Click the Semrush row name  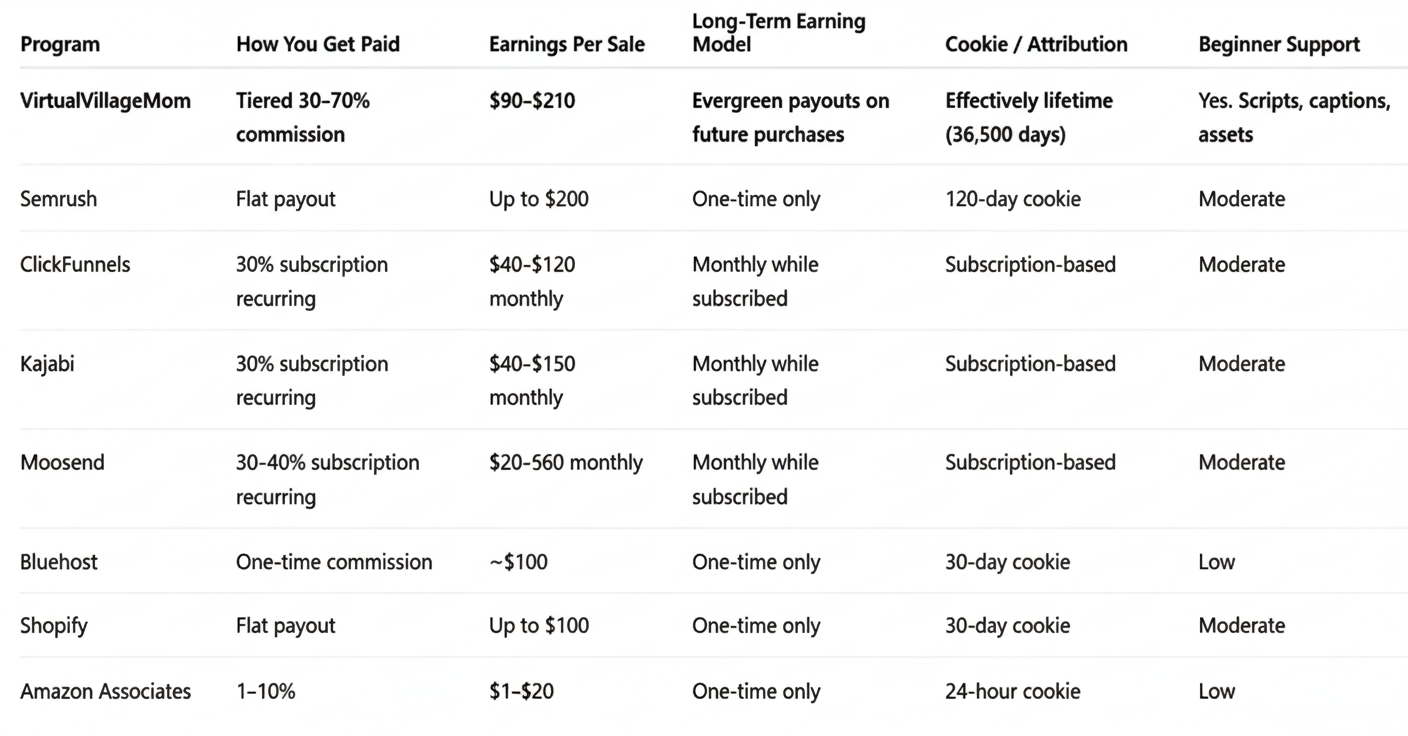(x=59, y=199)
